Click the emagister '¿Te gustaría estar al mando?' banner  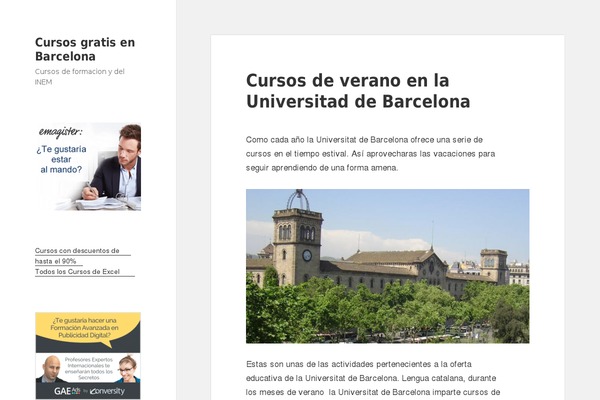(x=88, y=167)
